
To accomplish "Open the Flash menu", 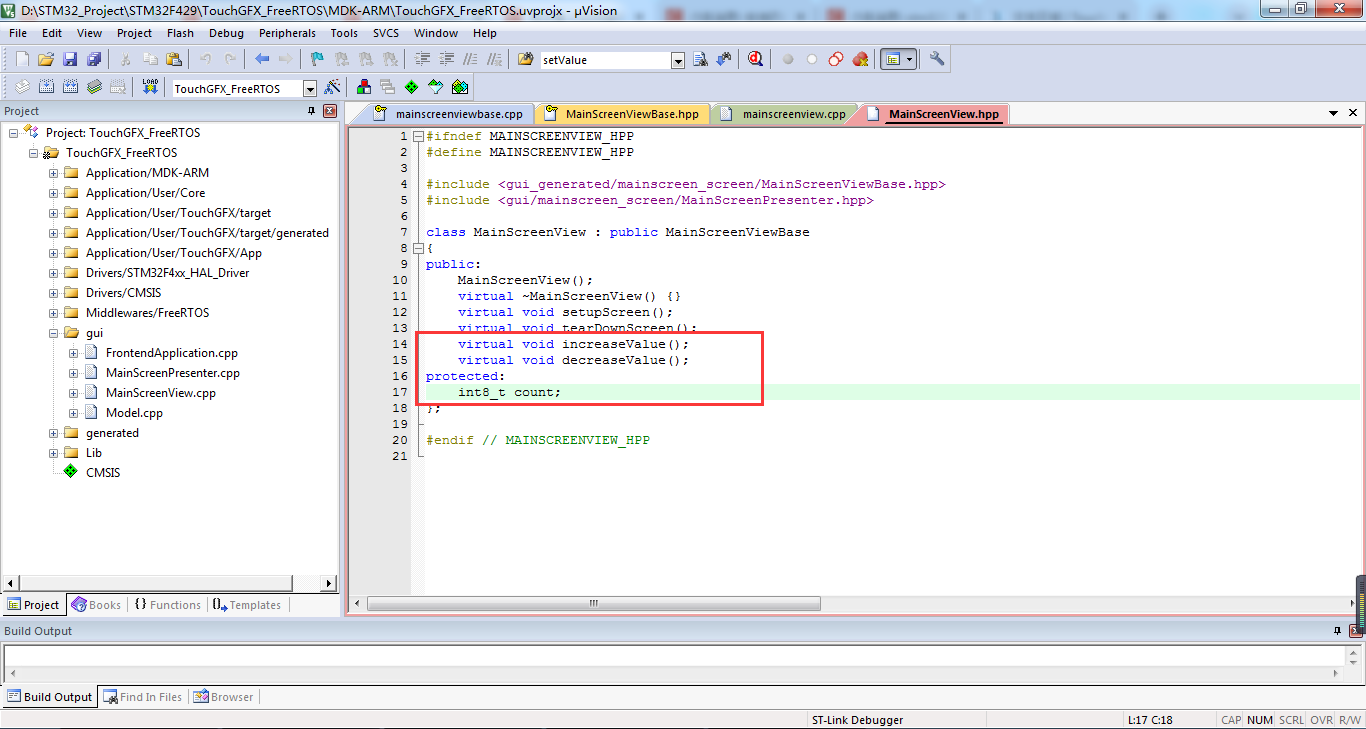I will (x=180, y=33).
